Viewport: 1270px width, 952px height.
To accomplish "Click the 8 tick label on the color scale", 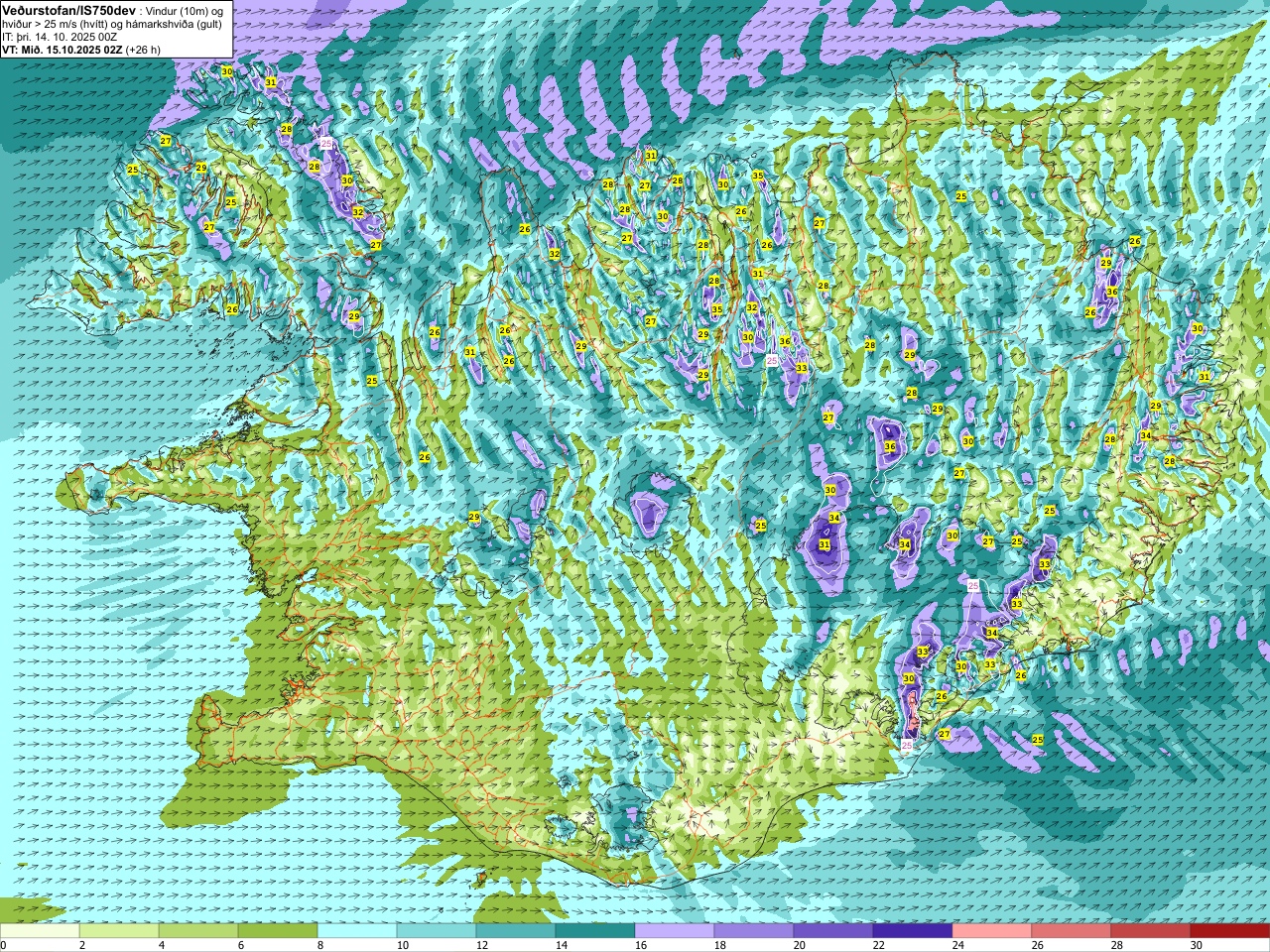I will coord(320,945).
